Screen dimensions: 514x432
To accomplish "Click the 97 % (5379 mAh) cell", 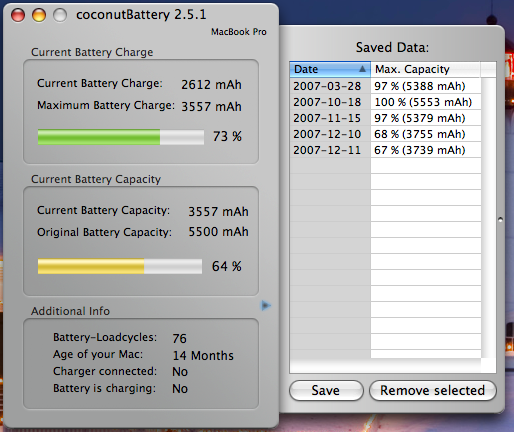I will click(426, 118).
